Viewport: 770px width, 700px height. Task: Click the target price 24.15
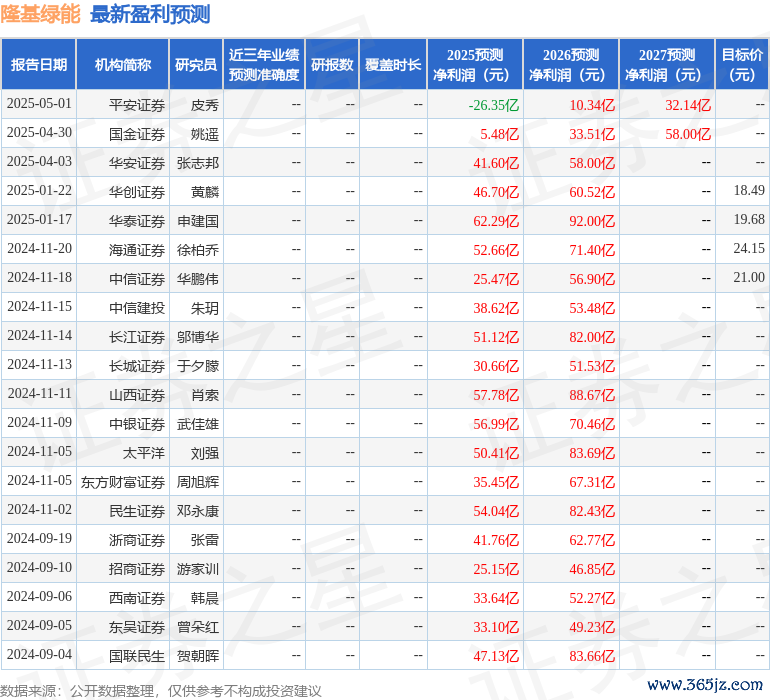749,249
